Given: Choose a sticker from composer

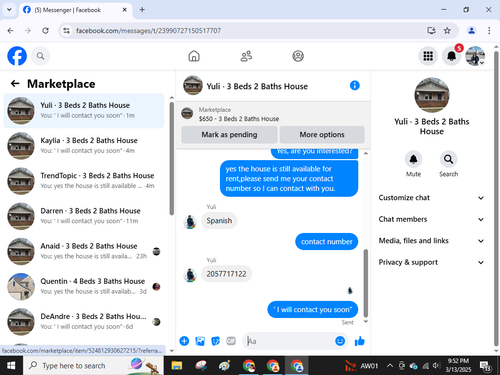Looking at the screenshot, I should [x=216, y=341].
